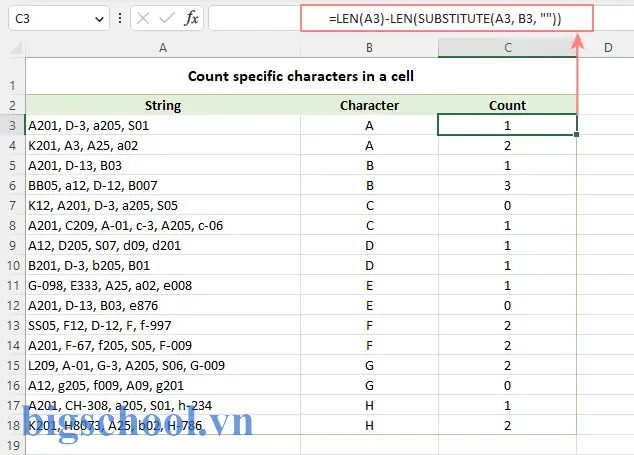The width and height of the screenshot is (634, 455).
Task: Click cell 'A201, C209, A-01, c-3, A205, c-06'
Action: [x=163, y=225]
